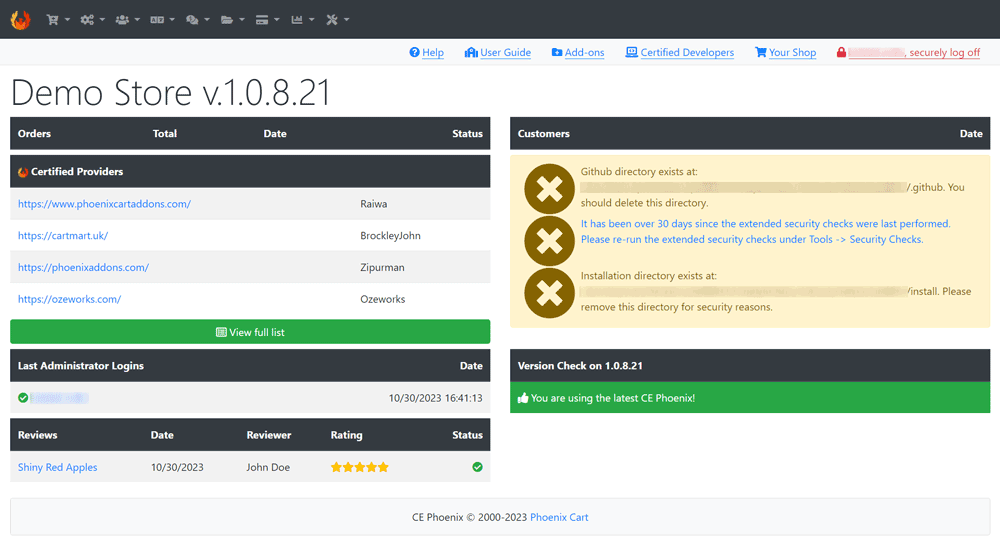Visit https://www.phoenixcartaddons.com/ link

coord(105,204)
